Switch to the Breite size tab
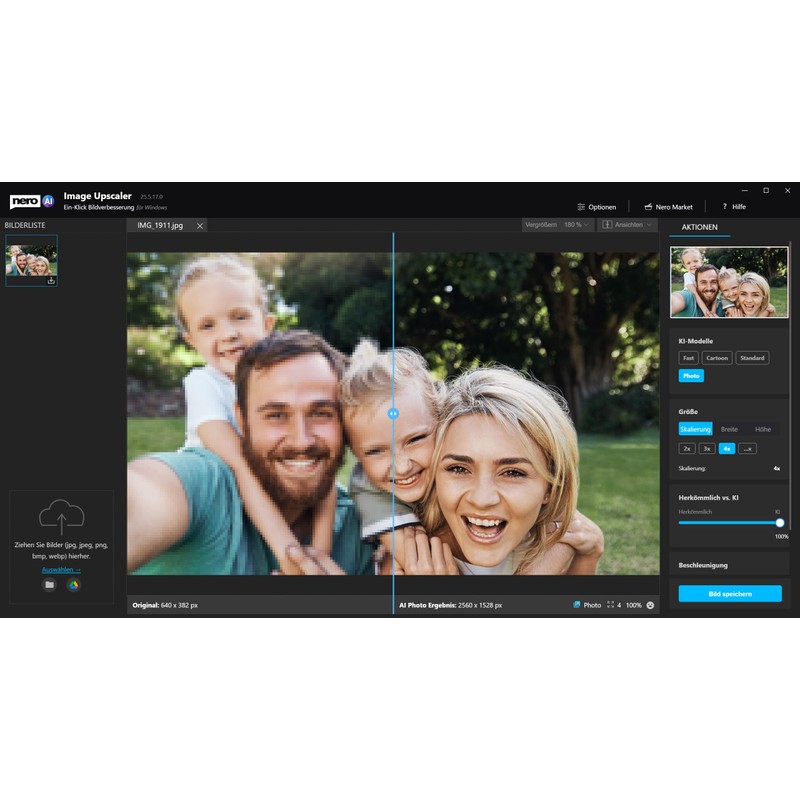The image size is (800, 800). tap(729, 429)
